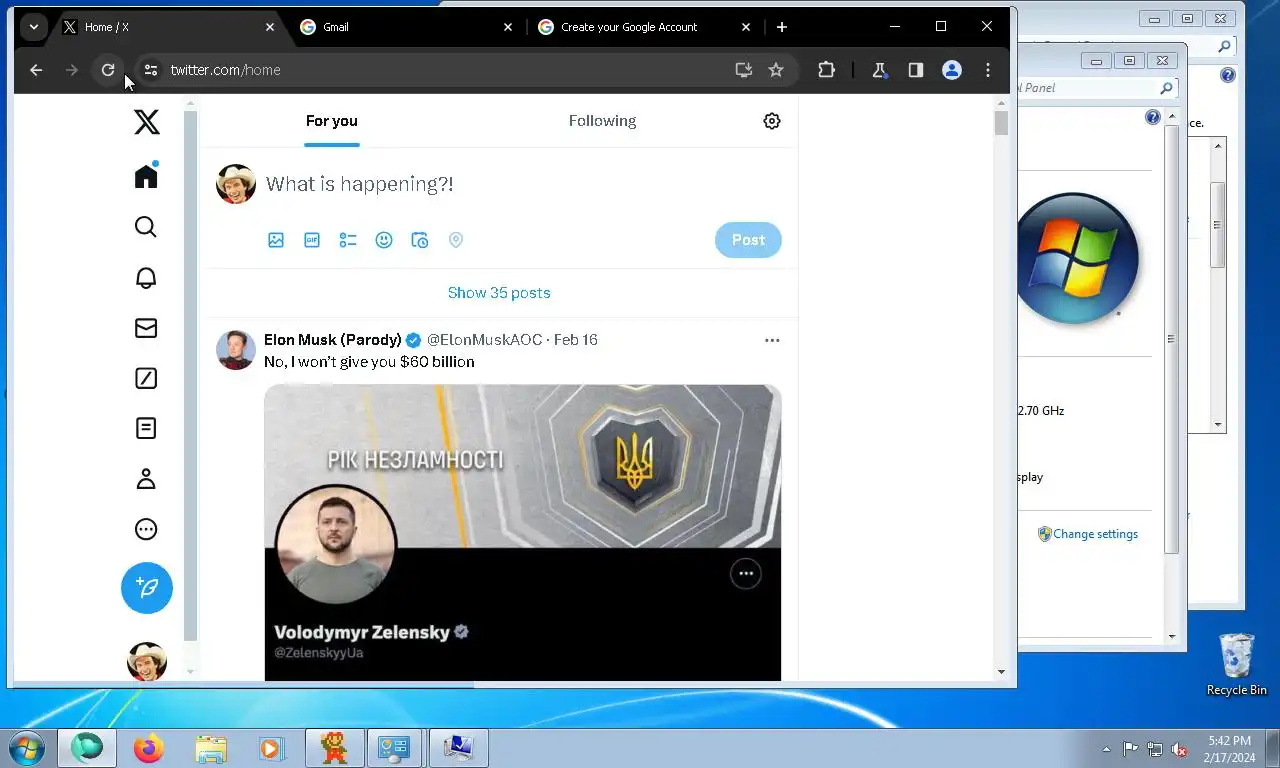Click the install app icon in address bar
Screen dimensions: 1280x768
[743, 70]
